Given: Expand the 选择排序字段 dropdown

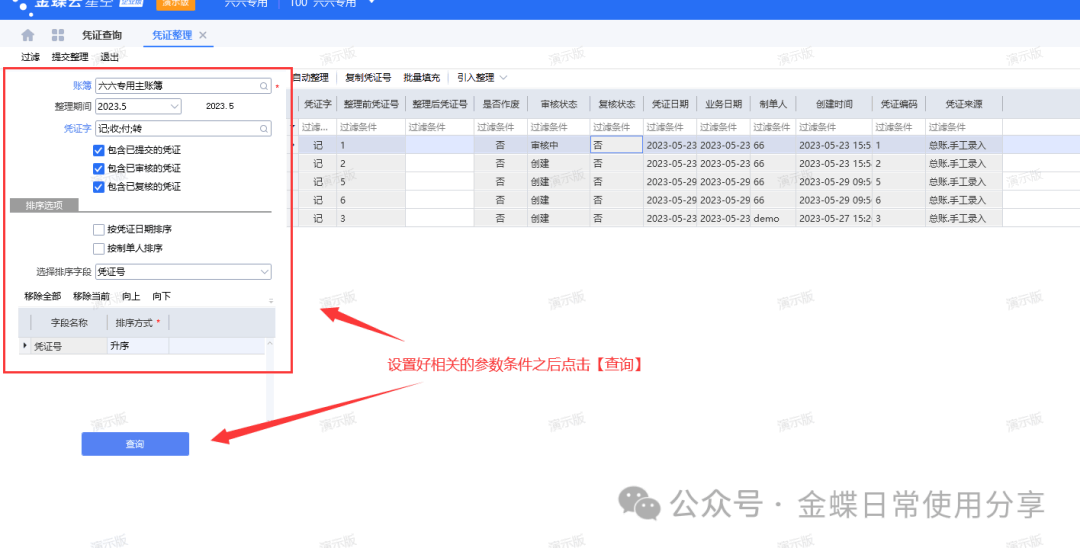Looking at the screenshot, I should pyautogui.click(x=265, y=272).
